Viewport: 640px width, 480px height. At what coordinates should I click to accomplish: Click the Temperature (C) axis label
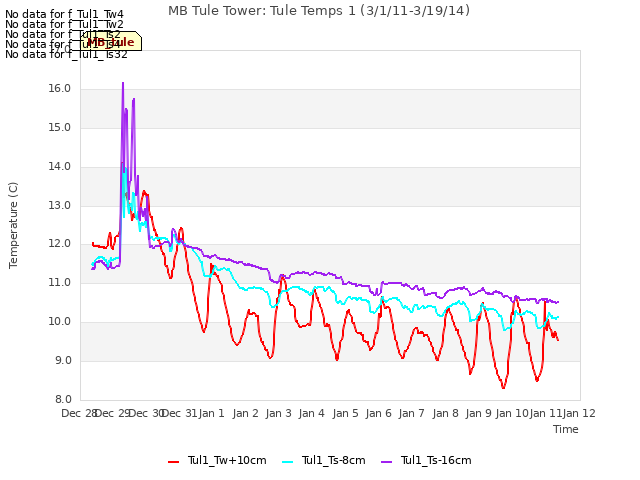pyautogui.click(x=13, y=225)
